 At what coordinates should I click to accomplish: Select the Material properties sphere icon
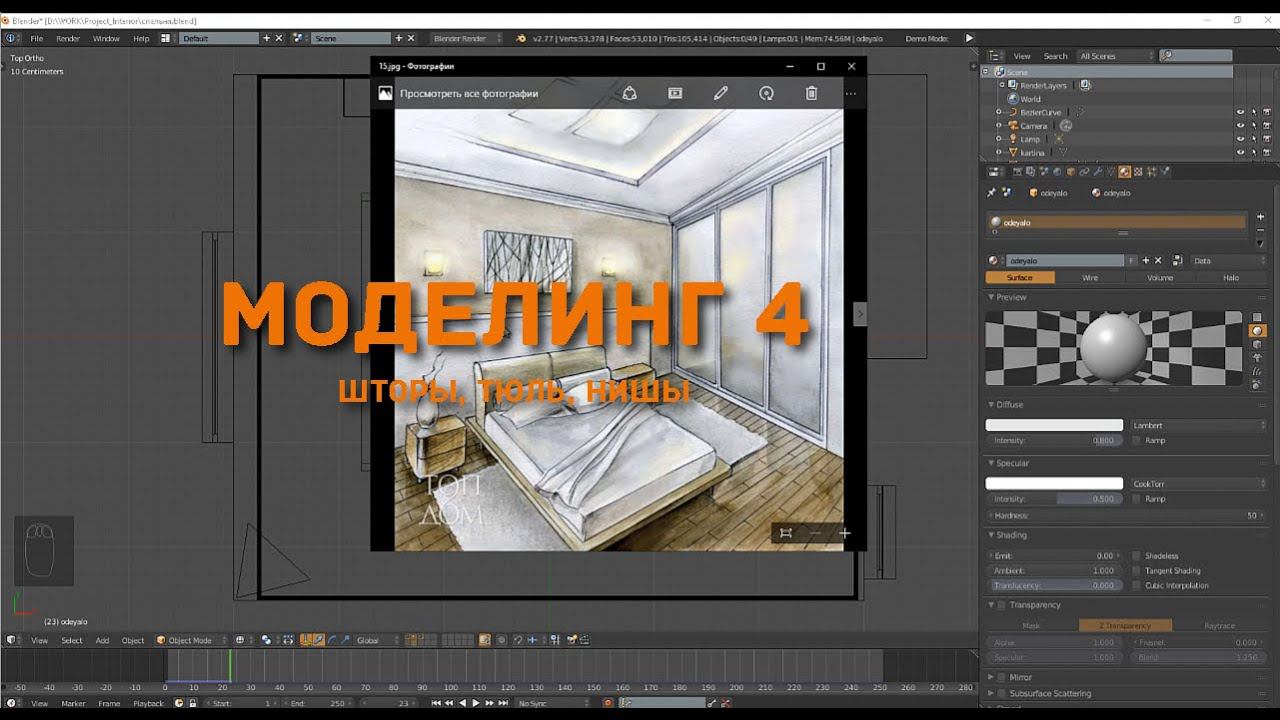tap(1125, 172)
